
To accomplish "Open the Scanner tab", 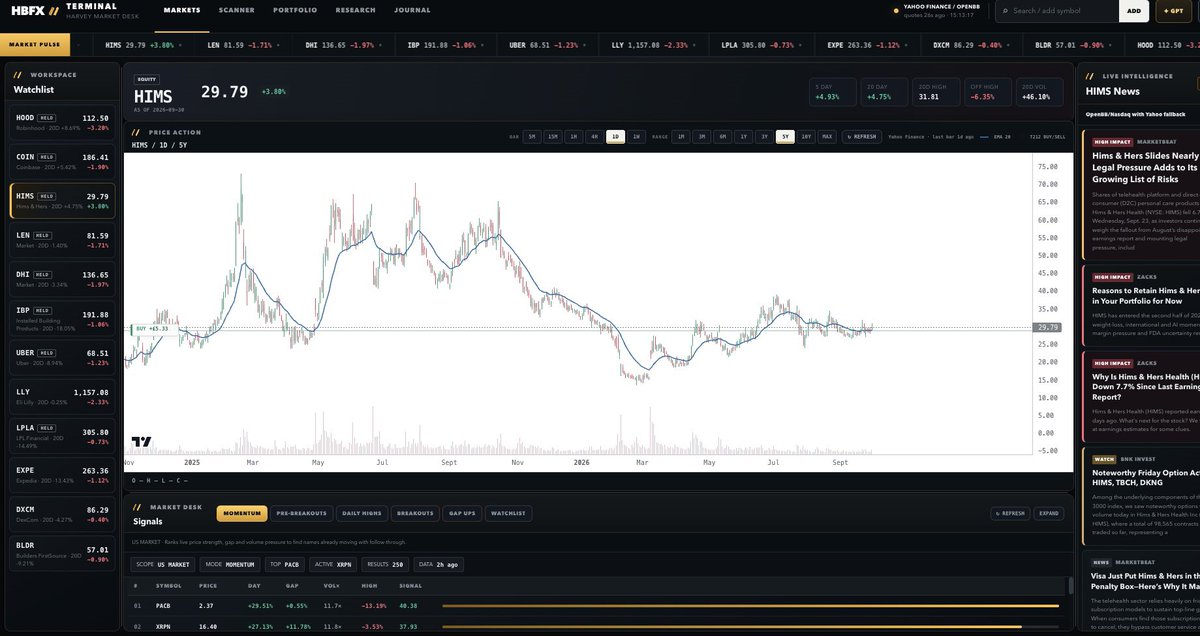I will [237, 10].
